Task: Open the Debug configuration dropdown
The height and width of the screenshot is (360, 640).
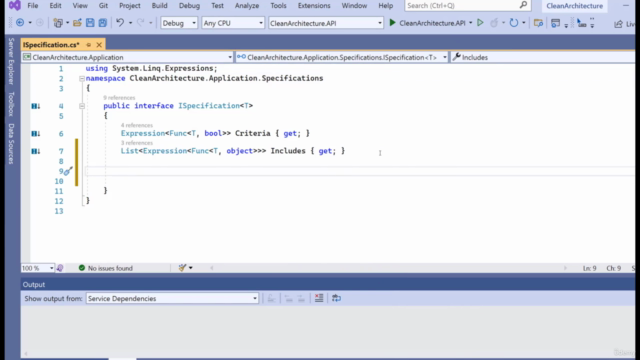Action: pyautogui.click(x=179, y=23)
